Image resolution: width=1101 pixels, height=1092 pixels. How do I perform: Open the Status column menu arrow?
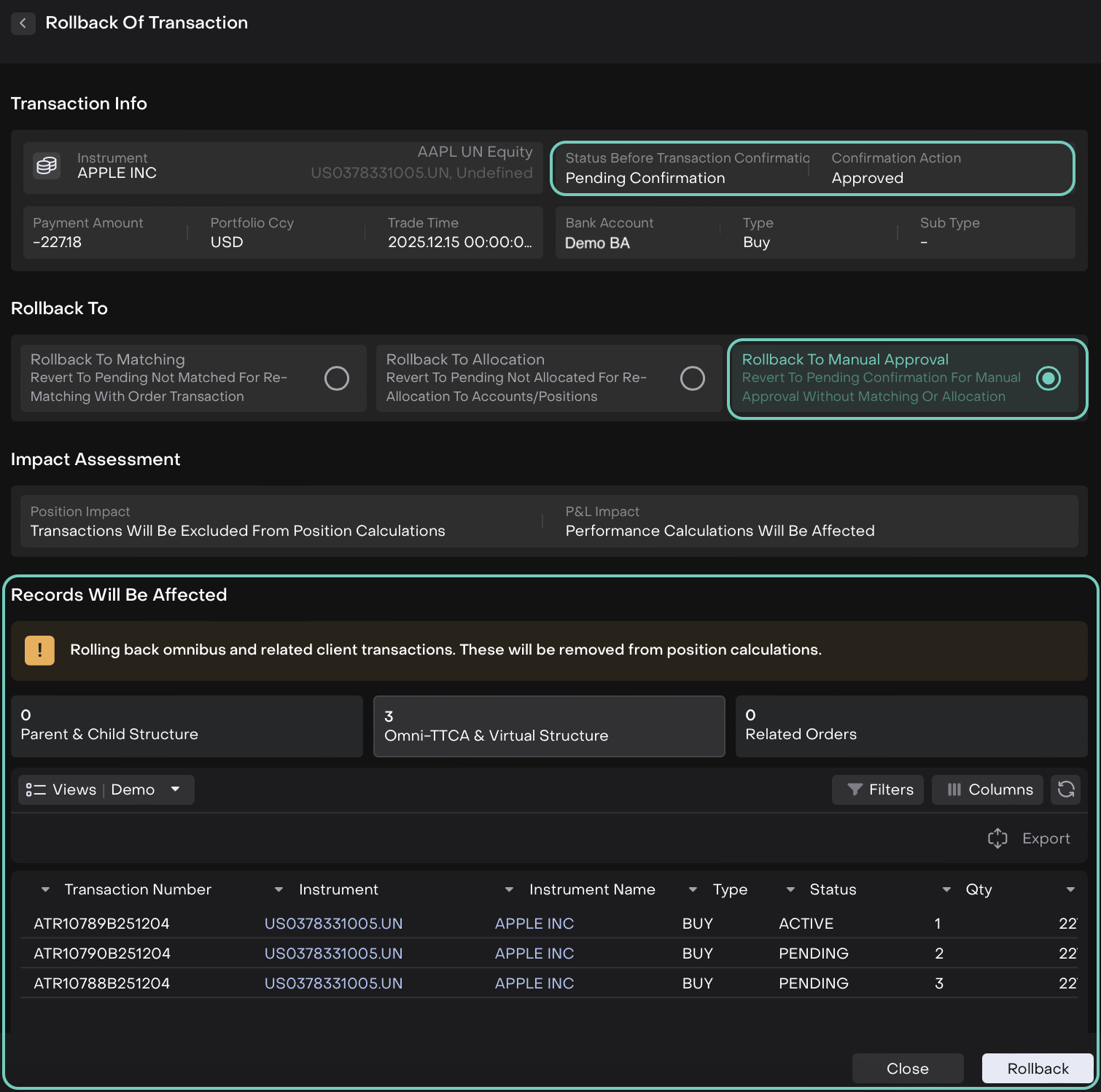[790, 889]
